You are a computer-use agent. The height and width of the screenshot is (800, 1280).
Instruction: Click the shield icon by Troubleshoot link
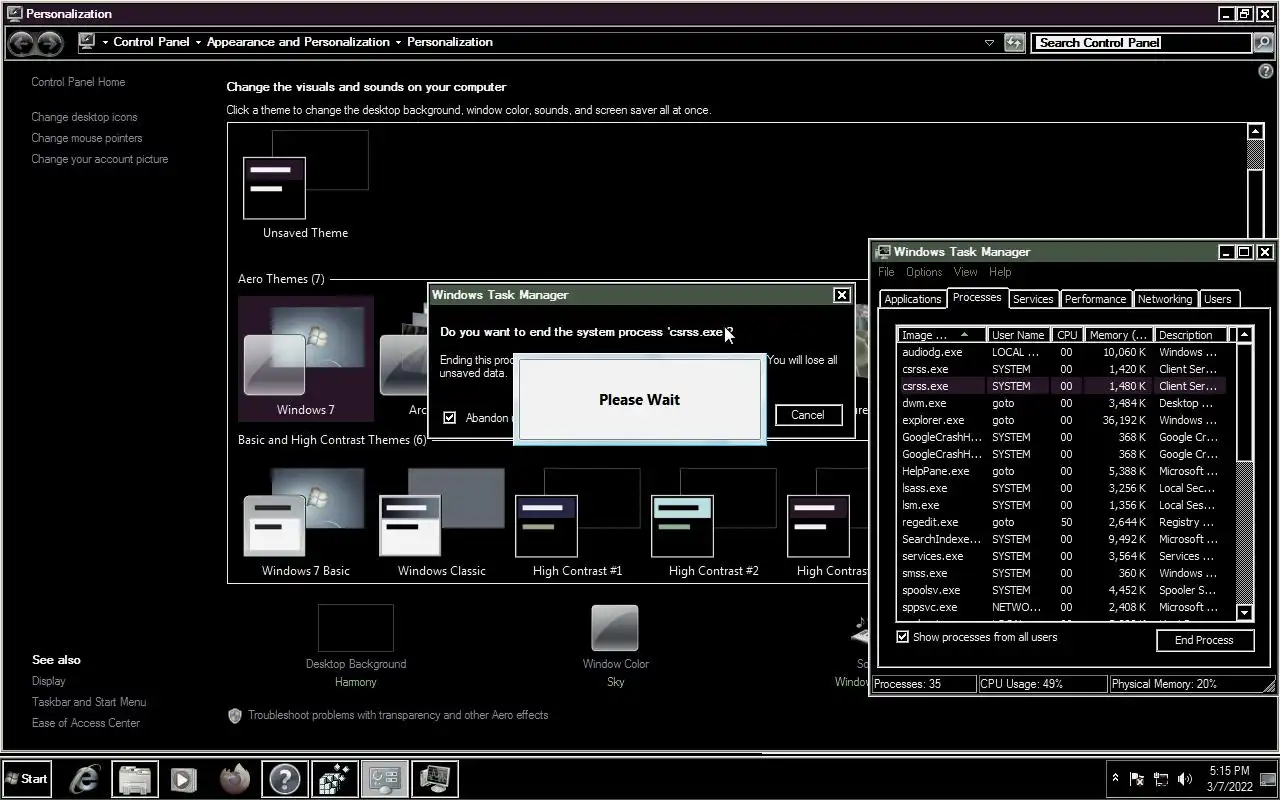click(x=235, y=715)
